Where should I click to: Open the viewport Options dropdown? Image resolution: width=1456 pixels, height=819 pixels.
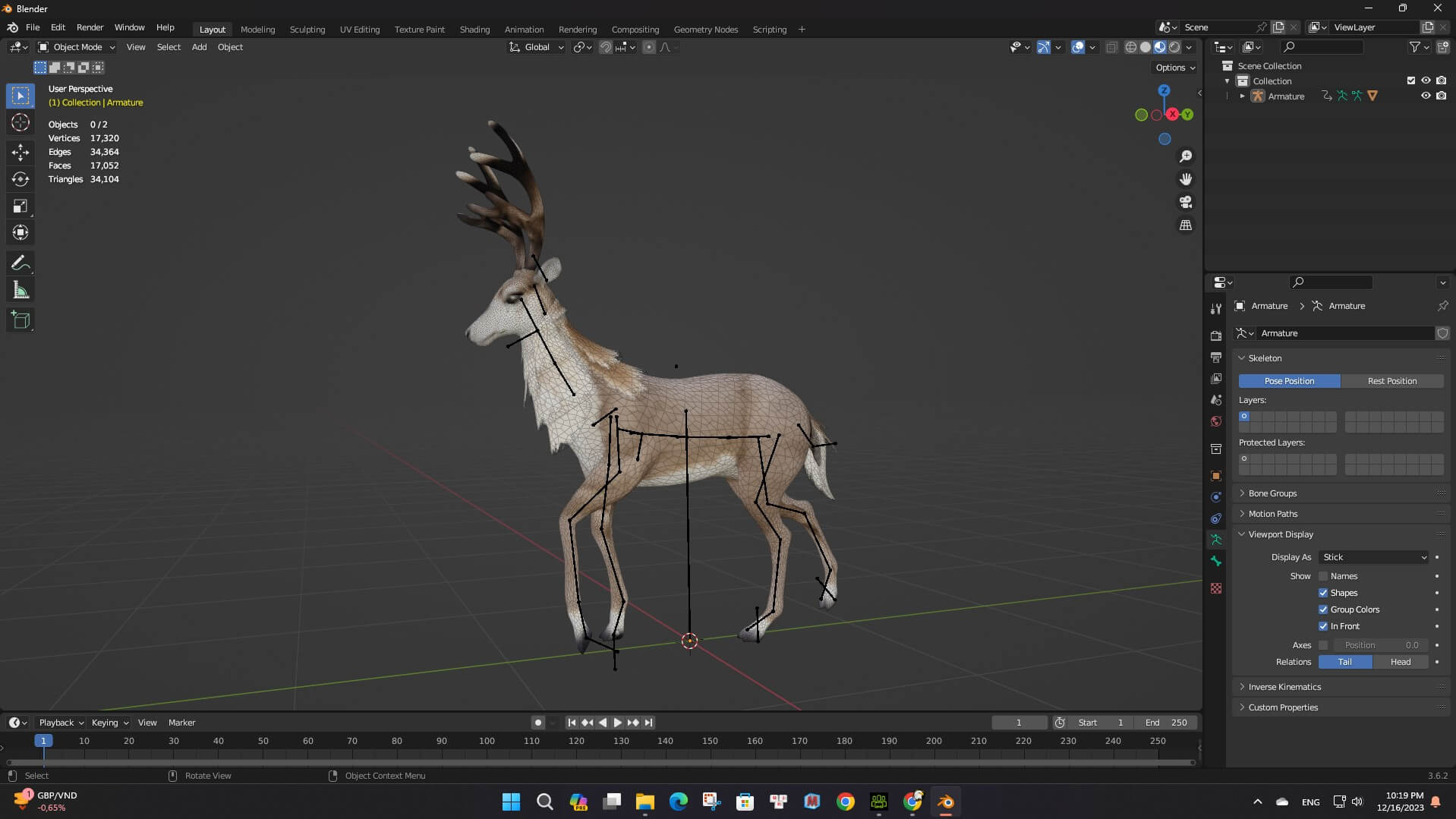point(1175,68)
